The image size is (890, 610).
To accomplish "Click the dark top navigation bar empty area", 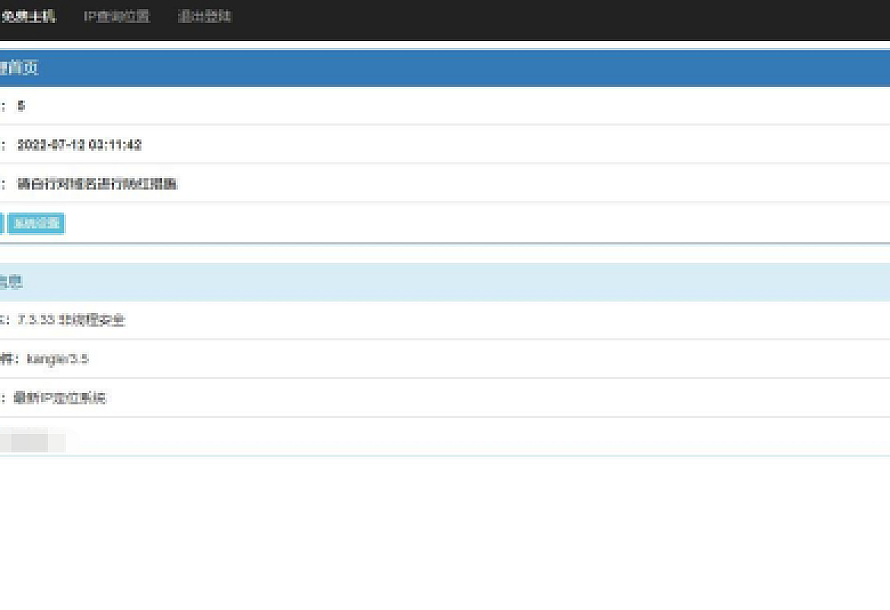I will [550, 18].
